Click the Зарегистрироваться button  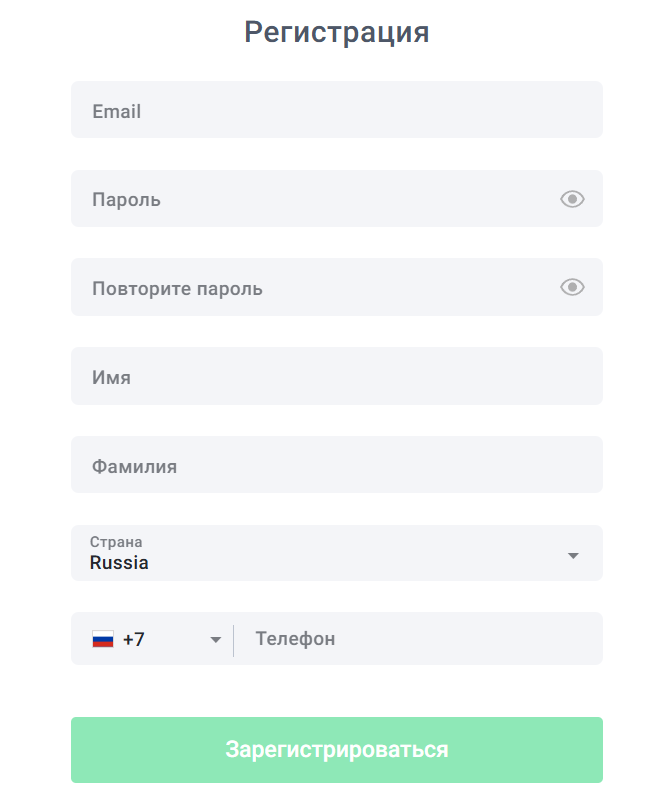pyautogui.click(x=336, y=749)
